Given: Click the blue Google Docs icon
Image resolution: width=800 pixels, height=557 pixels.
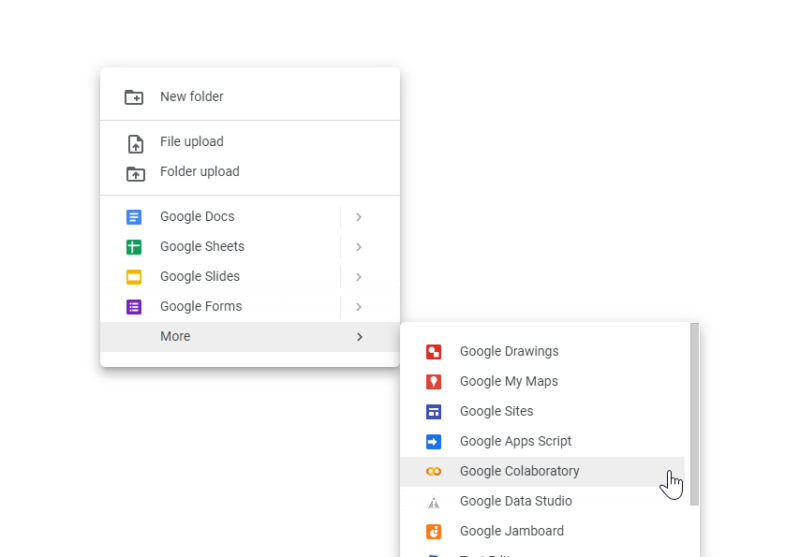Looking at the screenshot, I should click(134, 217).
